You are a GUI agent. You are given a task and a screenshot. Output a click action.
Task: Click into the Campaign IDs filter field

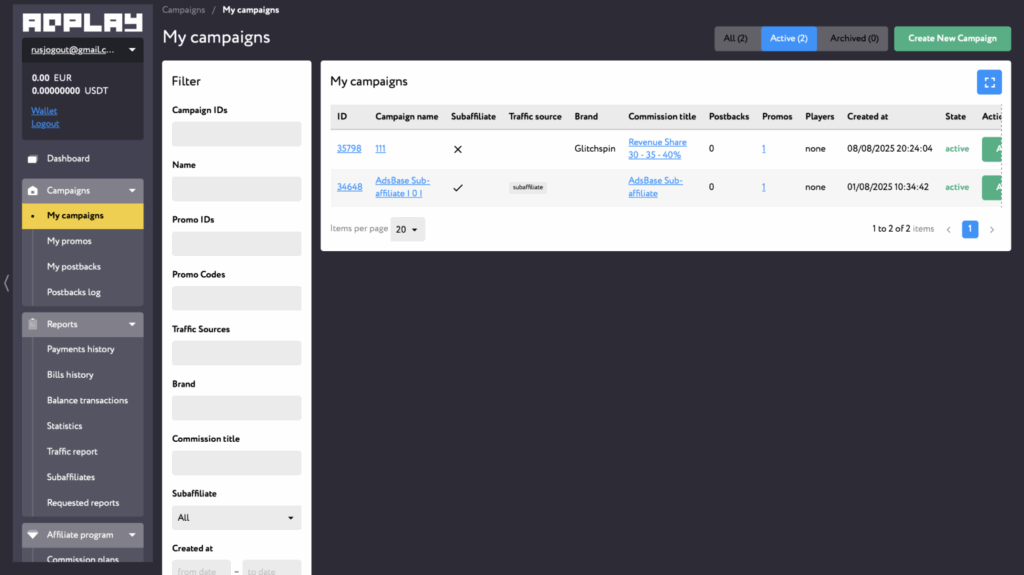236,135
